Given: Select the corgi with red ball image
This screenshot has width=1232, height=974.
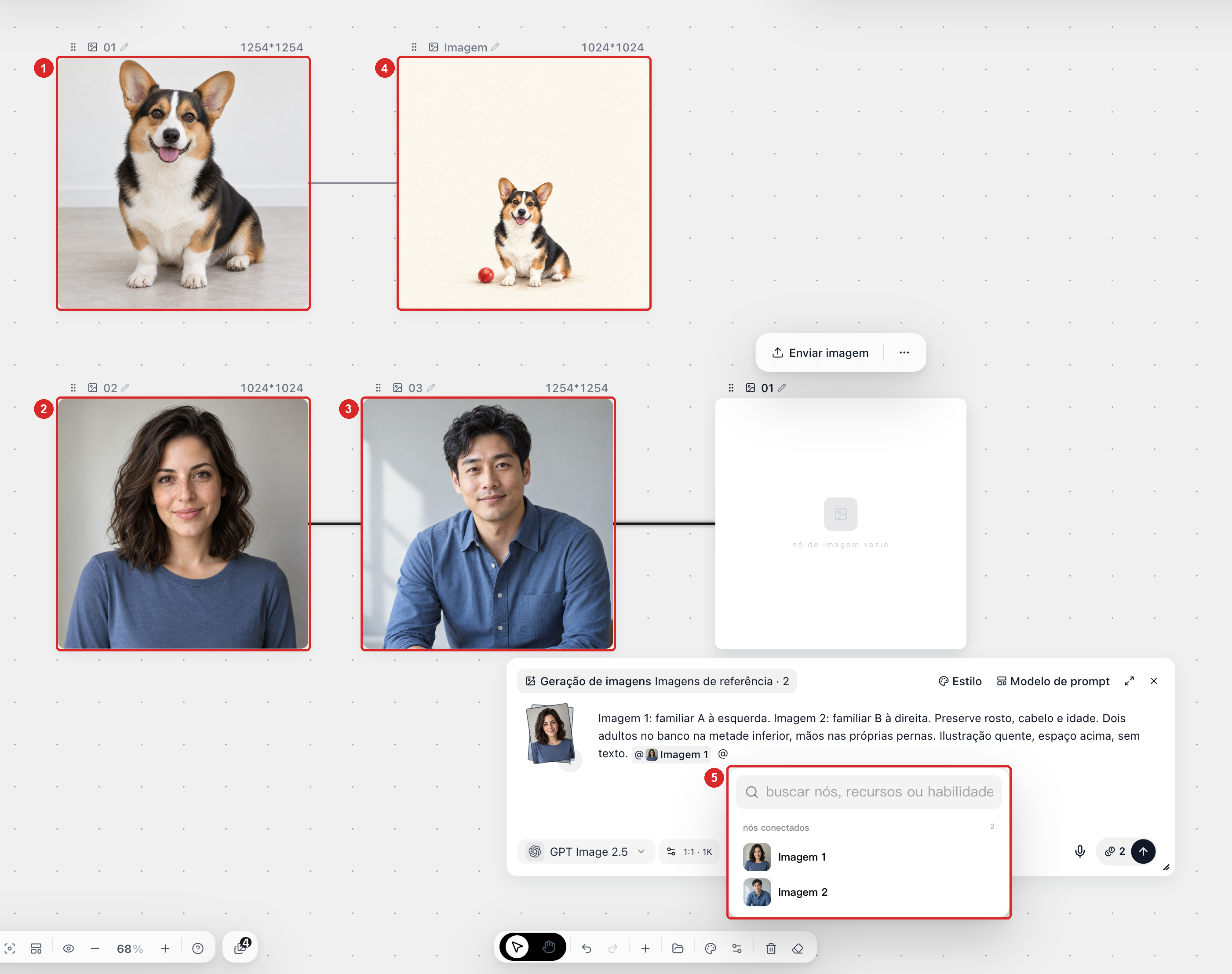Looking at the screenshot, I should [x=524, y=183].
